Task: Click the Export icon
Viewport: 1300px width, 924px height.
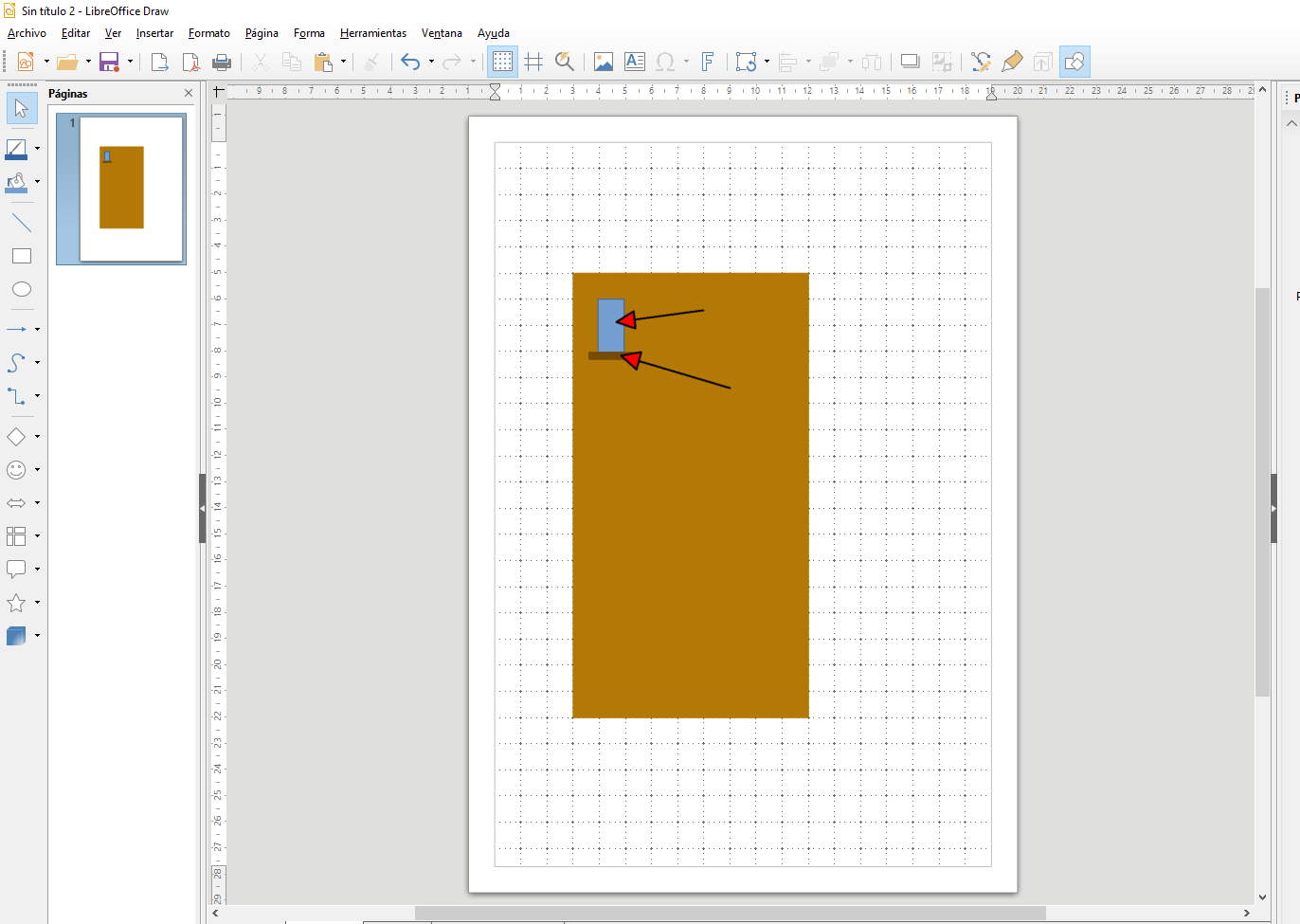Action: (159, 62)
